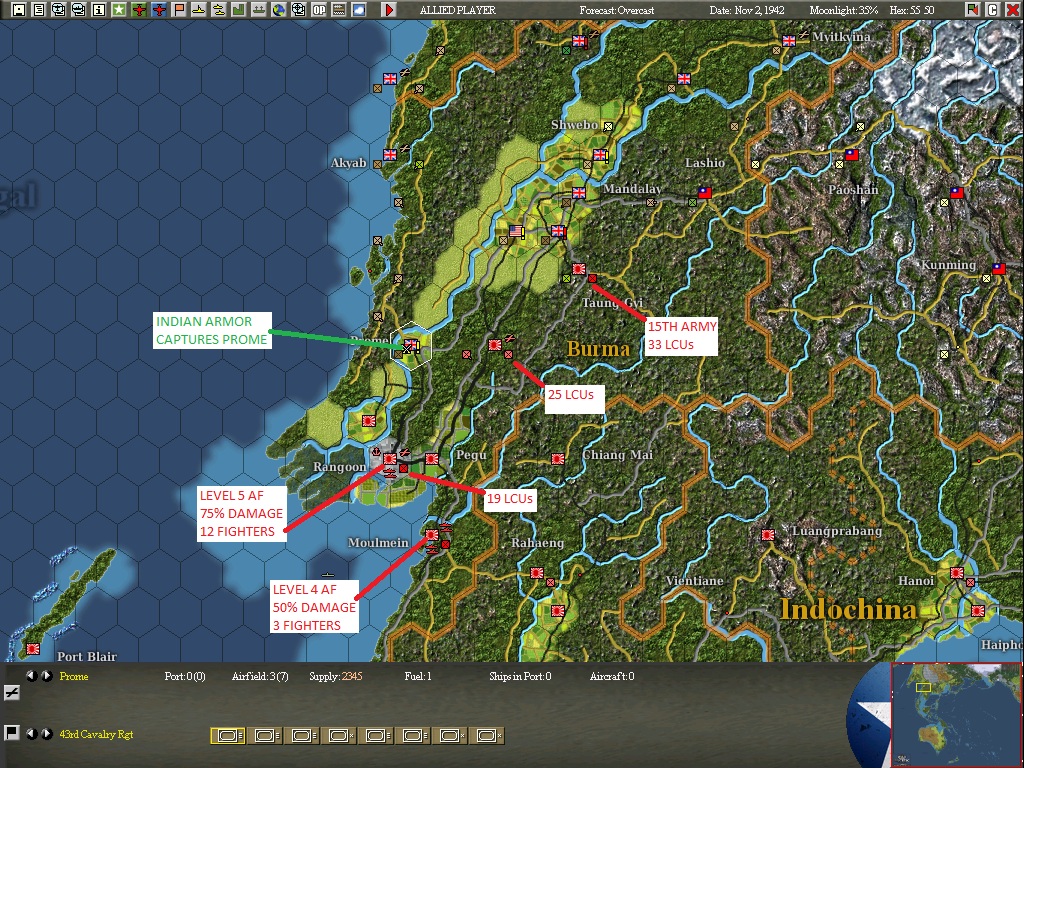The image size is (1061, 898).
Task: Select the Chinese flag unit near Paoshan
Action: pos(852,154)
